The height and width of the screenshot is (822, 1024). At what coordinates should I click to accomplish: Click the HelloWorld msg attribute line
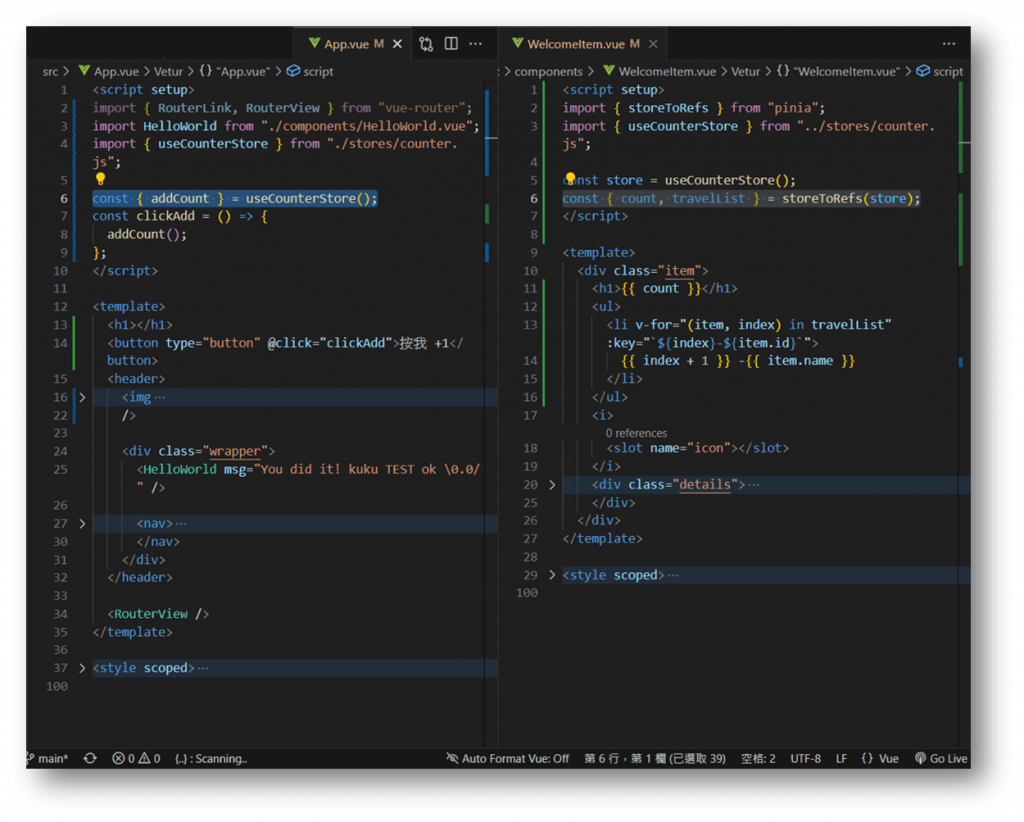point(308,469)
